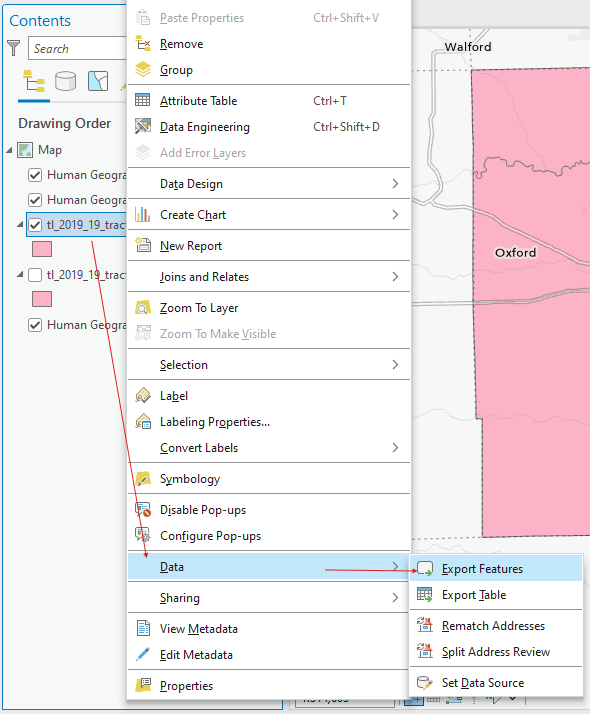
Task: Collapse the selected tl_2019_19_tract layer
Action: (20, 224)
